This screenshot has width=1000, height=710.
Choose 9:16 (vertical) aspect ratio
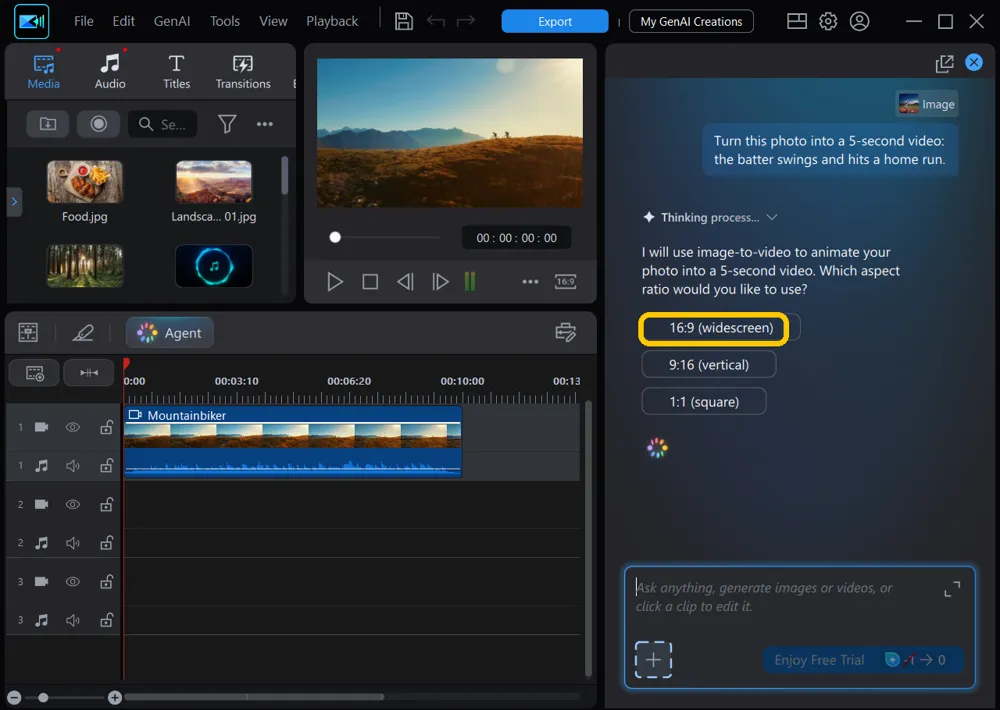pos(709,365)
